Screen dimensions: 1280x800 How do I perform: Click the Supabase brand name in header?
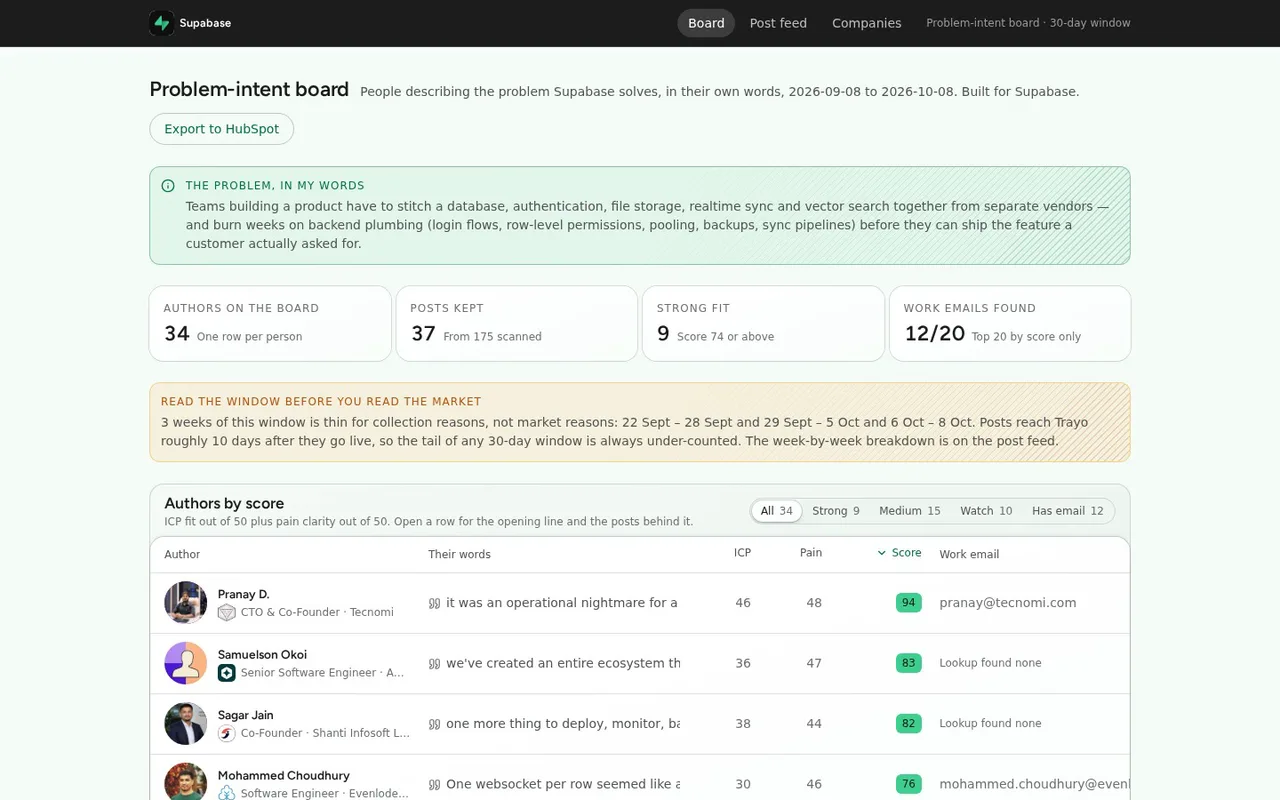click(x=205, y=23)
